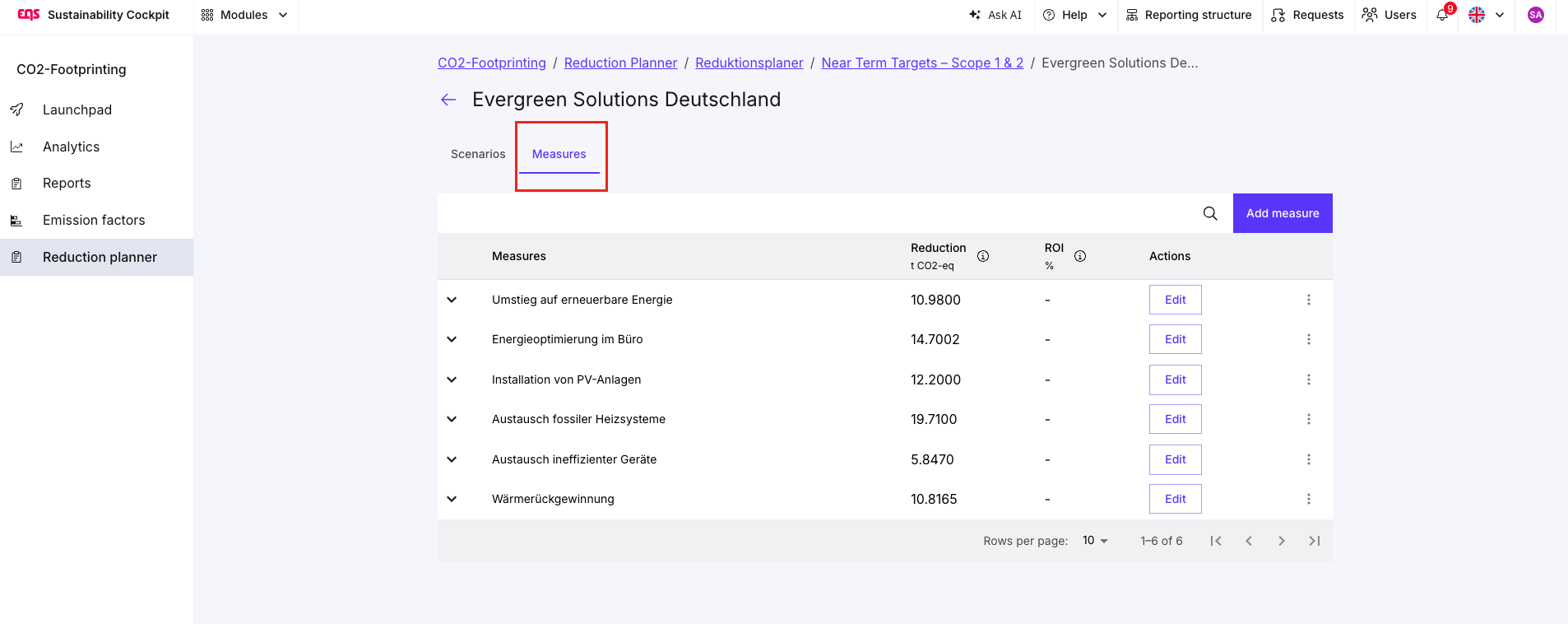Screen dimensions: 1568x624
Task: Go to the next page arrow
Action: tap(1282, 541)
